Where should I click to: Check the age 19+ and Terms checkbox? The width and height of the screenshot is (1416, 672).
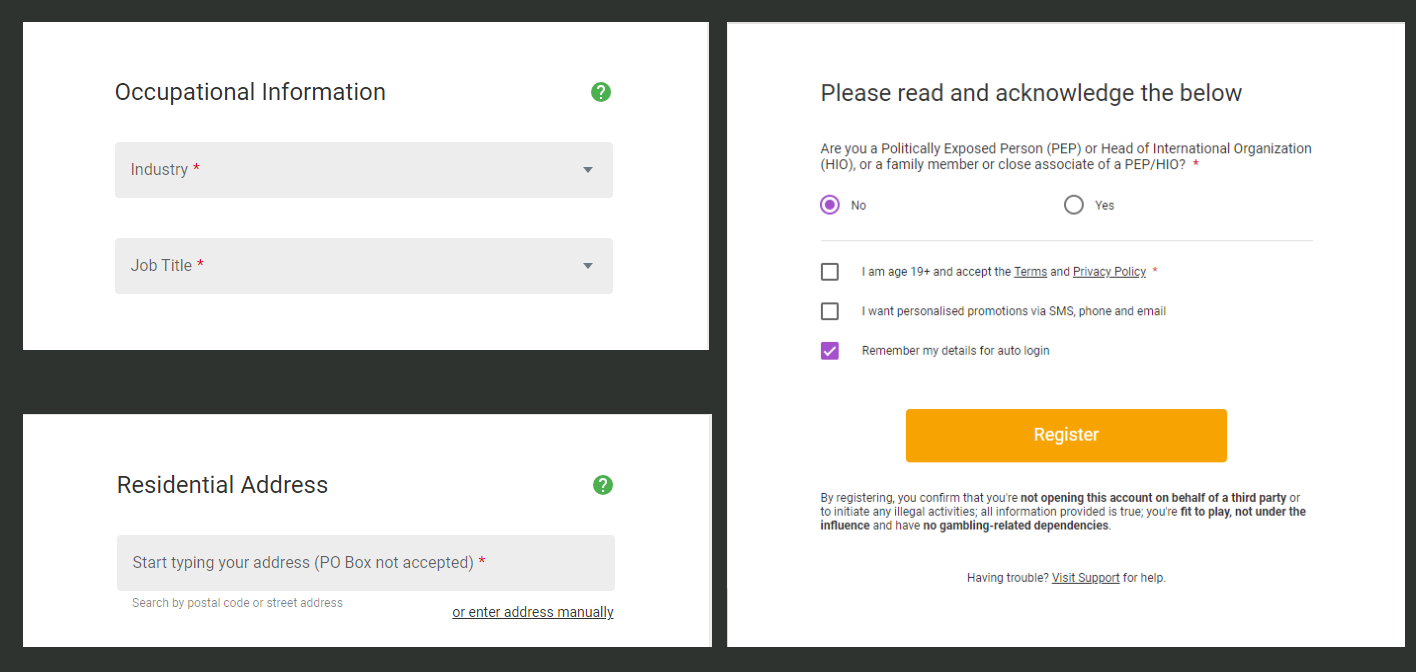click(x=830, y=272)
